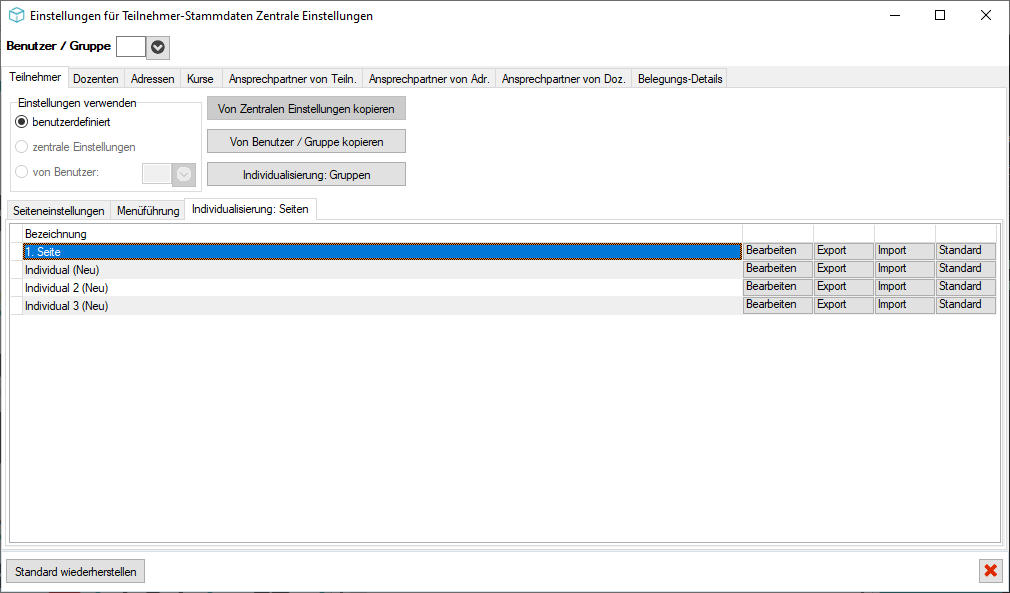
Task: Switch to the Dozenten tab
Action: [x=96, y=79]
